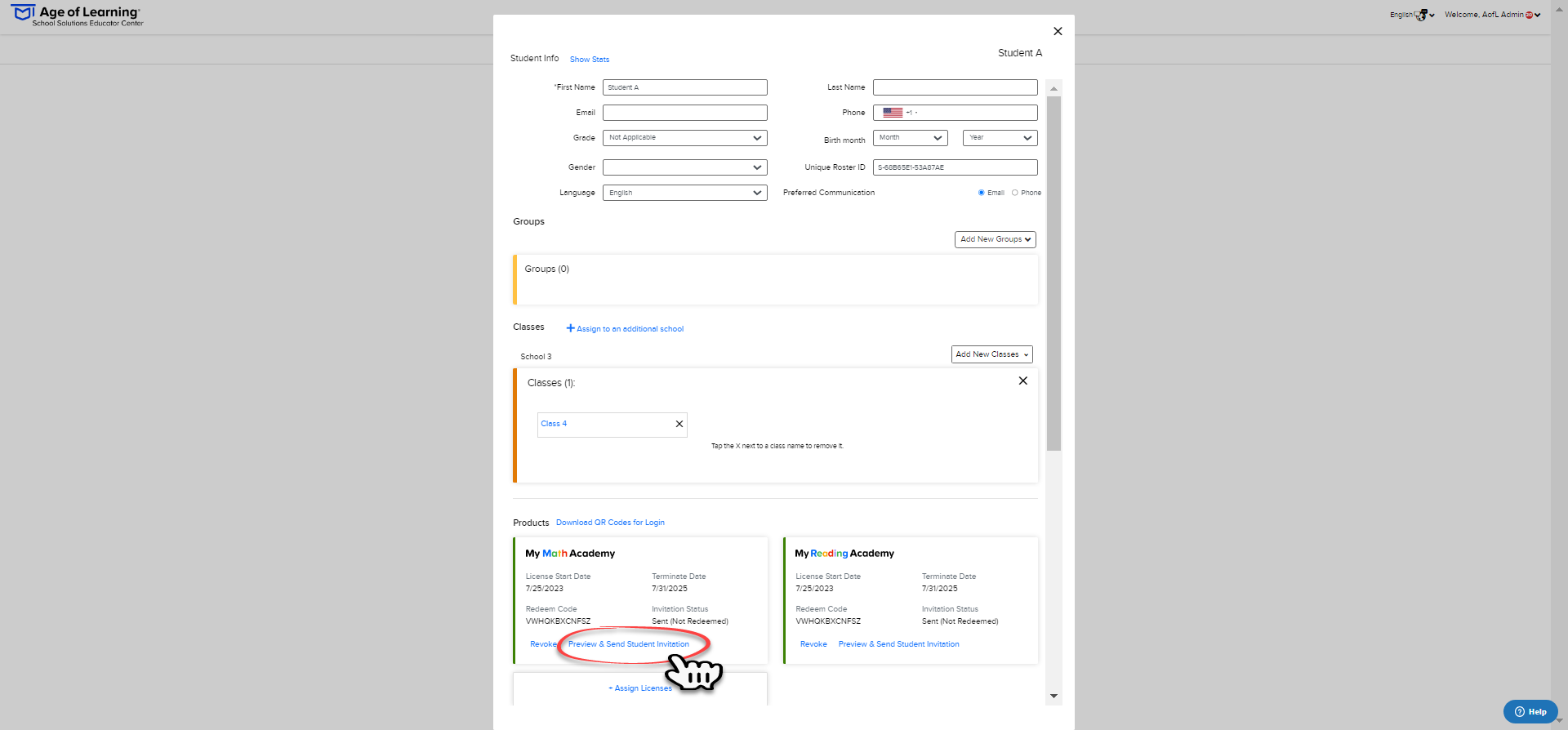Open the Class 4 link

tap(554, 424)
